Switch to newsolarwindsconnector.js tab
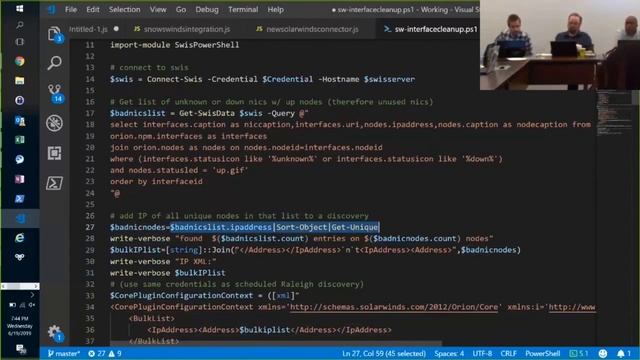This screenshot has height=360, width=640. tap(307, 29)
